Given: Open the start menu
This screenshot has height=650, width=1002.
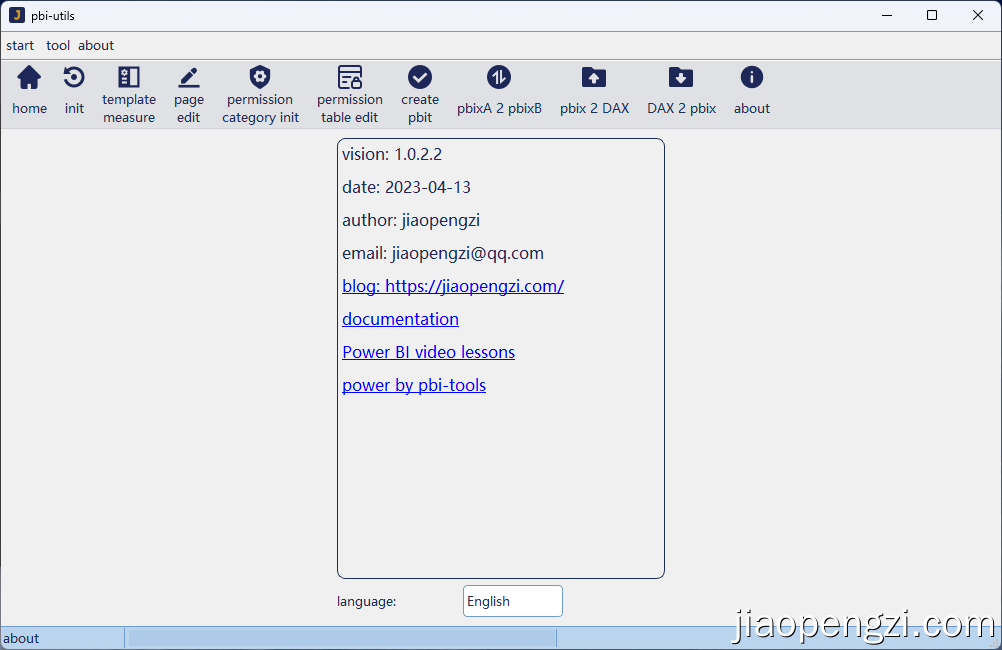Looking at the screenshot, I should pos(20,45).
